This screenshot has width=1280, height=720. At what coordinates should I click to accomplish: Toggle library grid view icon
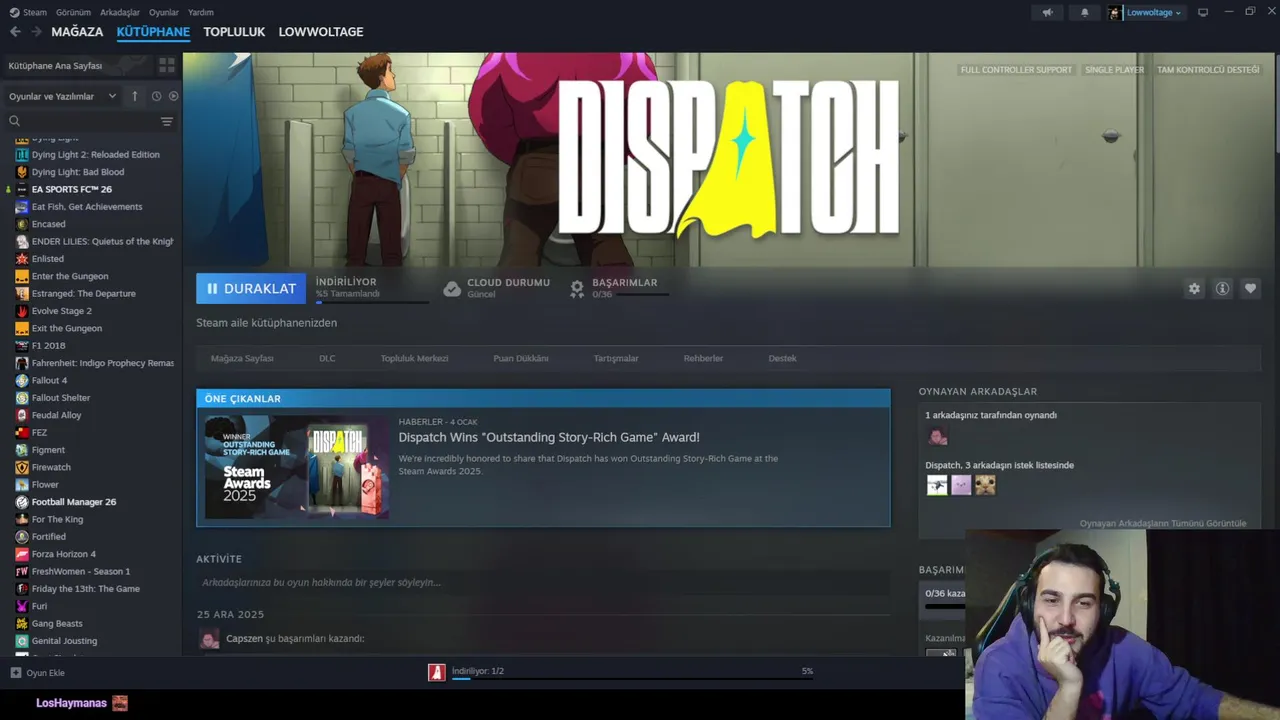click(167, 65)
